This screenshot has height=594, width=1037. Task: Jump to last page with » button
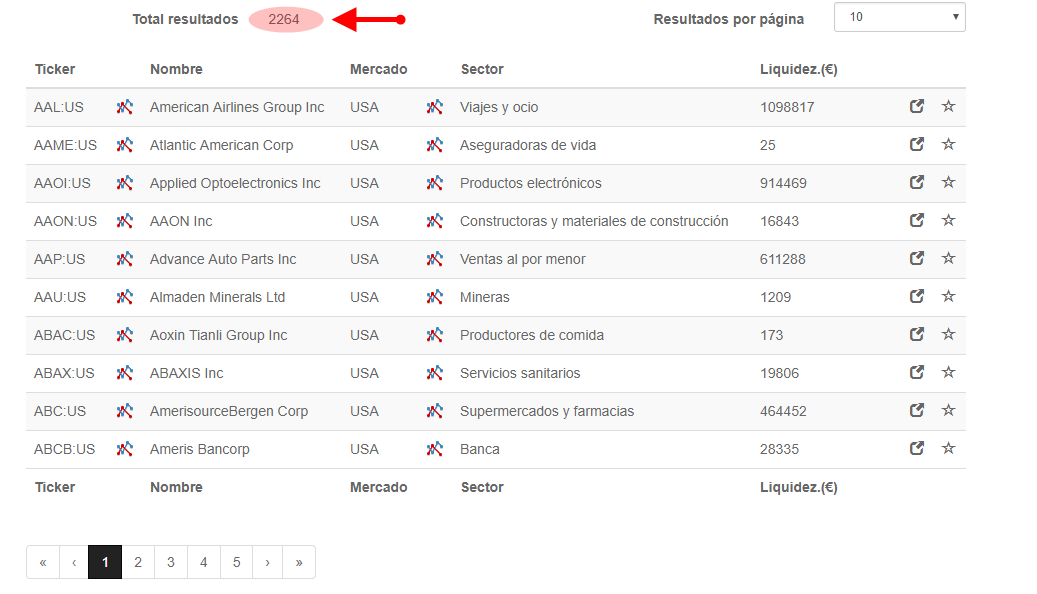click(299, 562)
